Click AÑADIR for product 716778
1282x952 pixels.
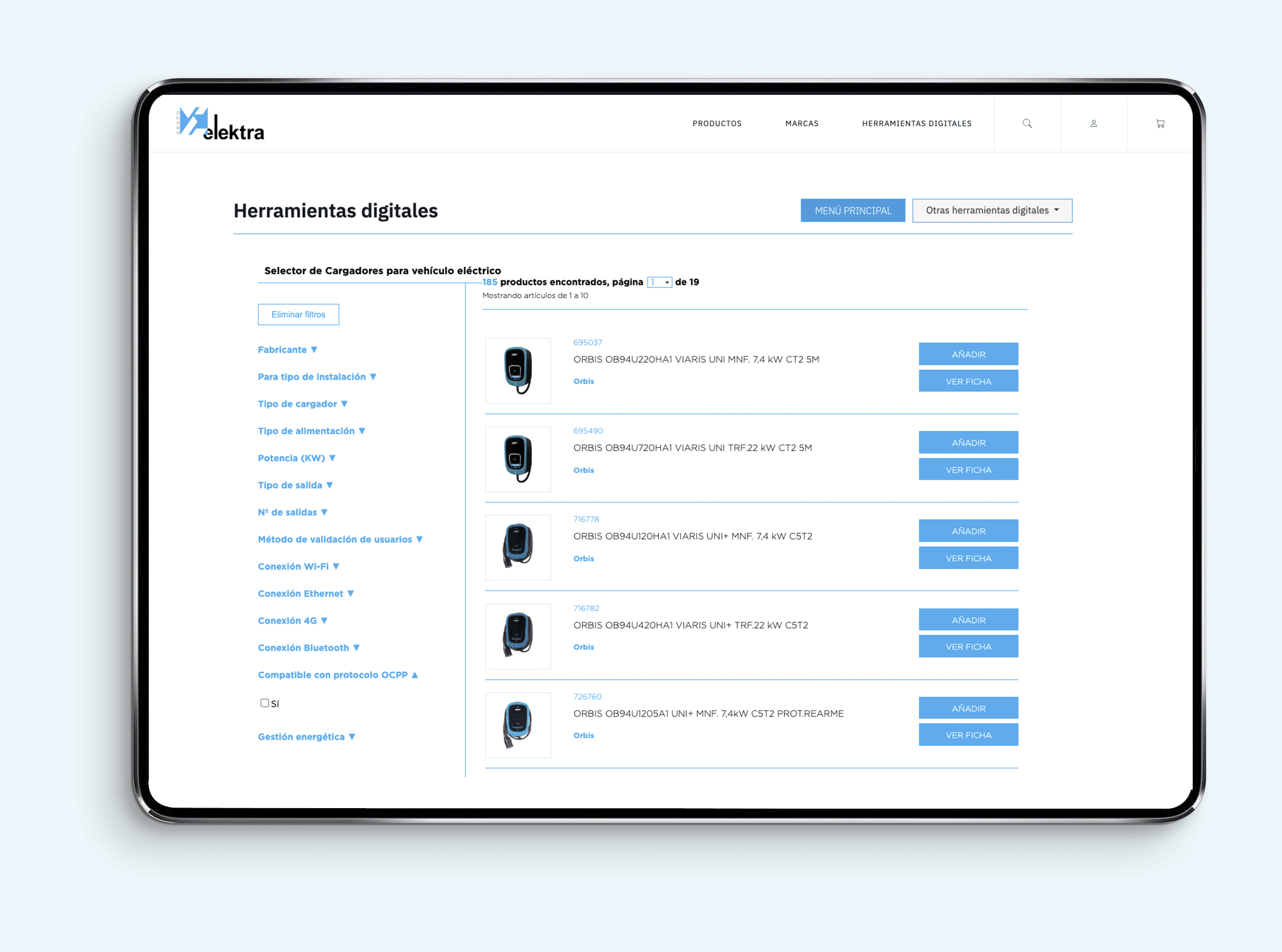[x=968, y=531]
